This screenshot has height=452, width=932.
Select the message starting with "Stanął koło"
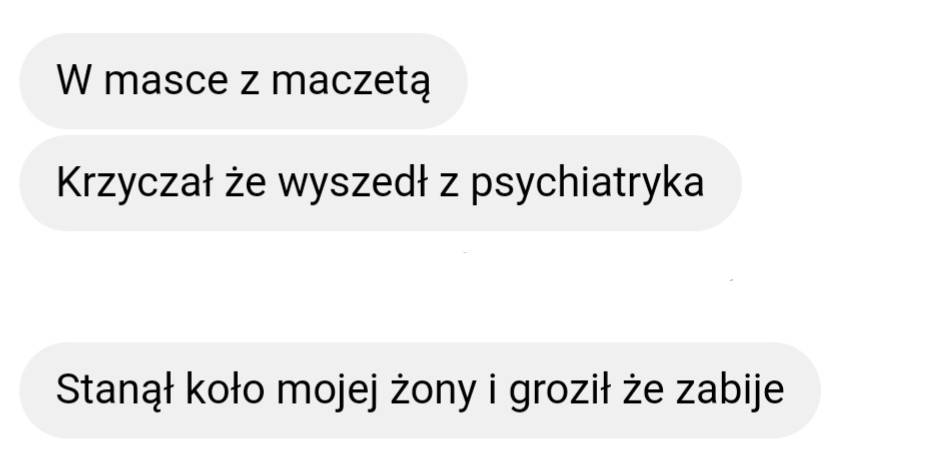tap(420, 390)
